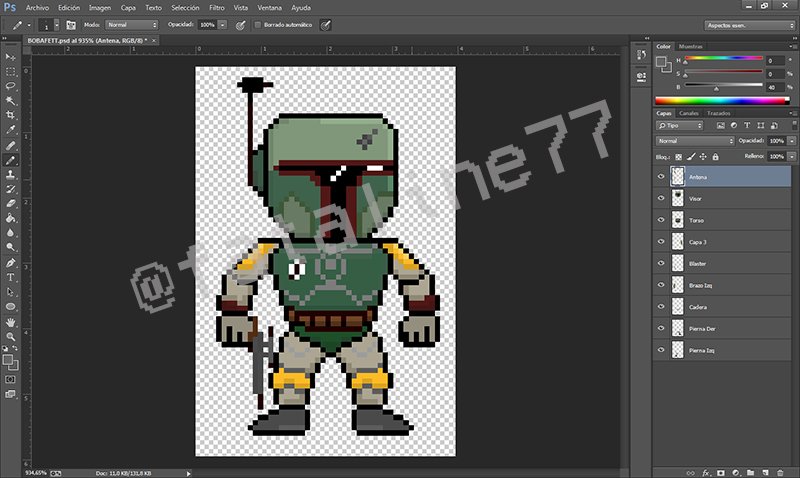The height and width of the screenshot is (478, 800).
Task: Open layers panel Opacidad arrow
Action: tap(792, 141)
